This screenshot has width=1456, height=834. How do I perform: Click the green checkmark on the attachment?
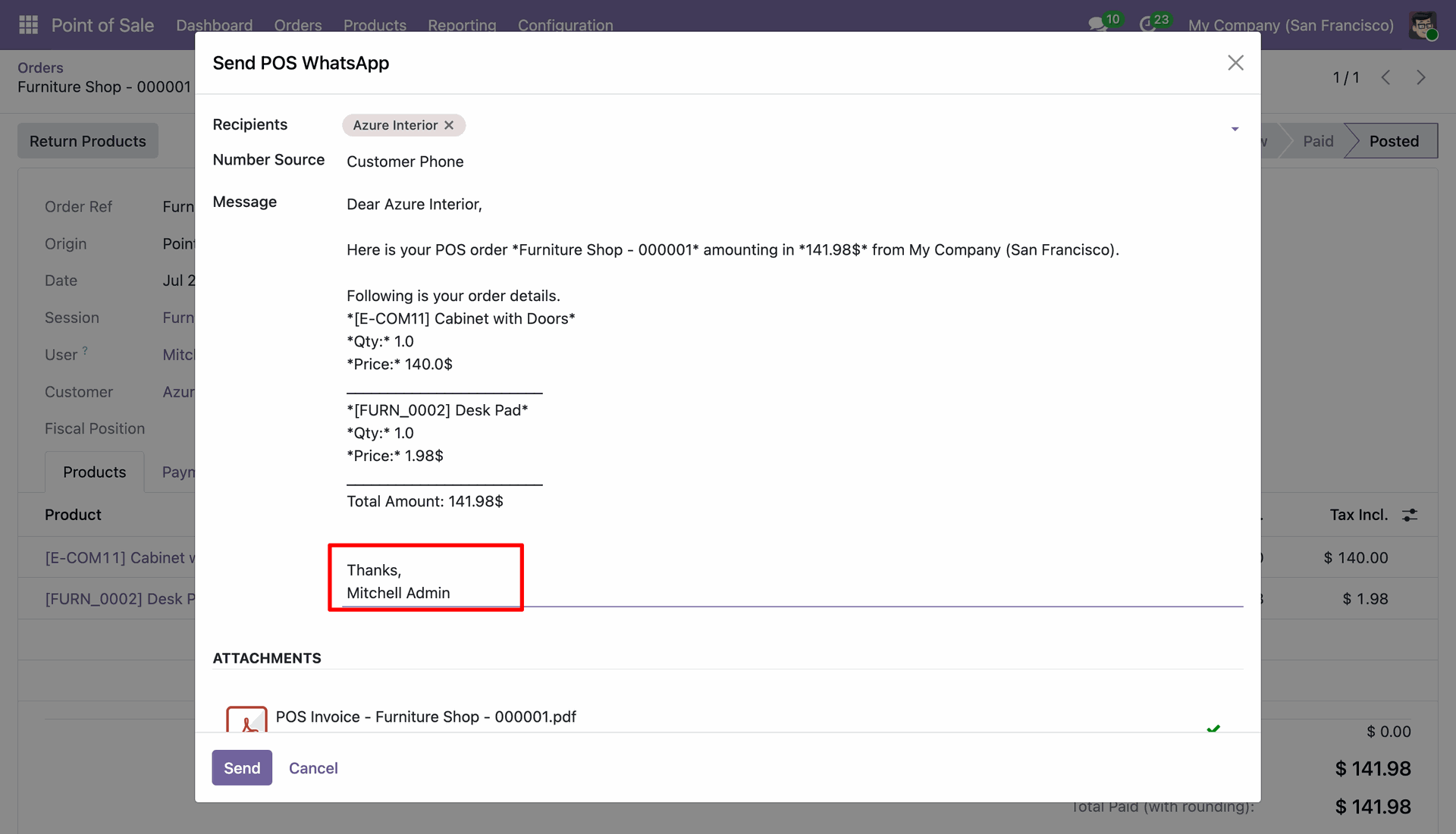click(x=1213, y=729)
